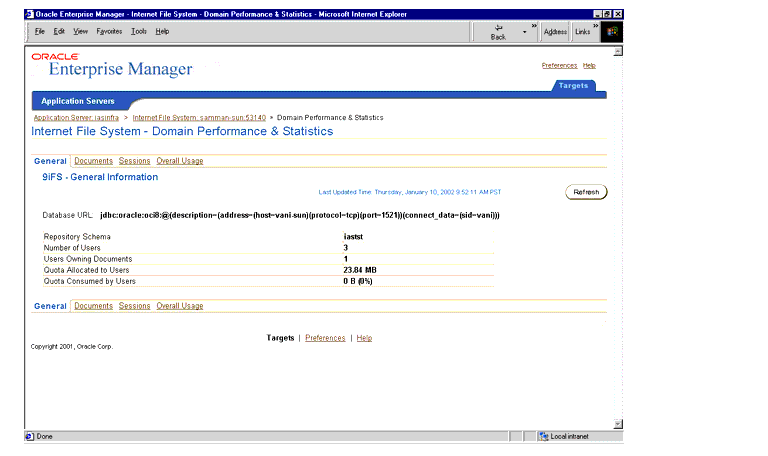Click the '0 B (0%)' consumed value
768x456 pixels.
358,282
